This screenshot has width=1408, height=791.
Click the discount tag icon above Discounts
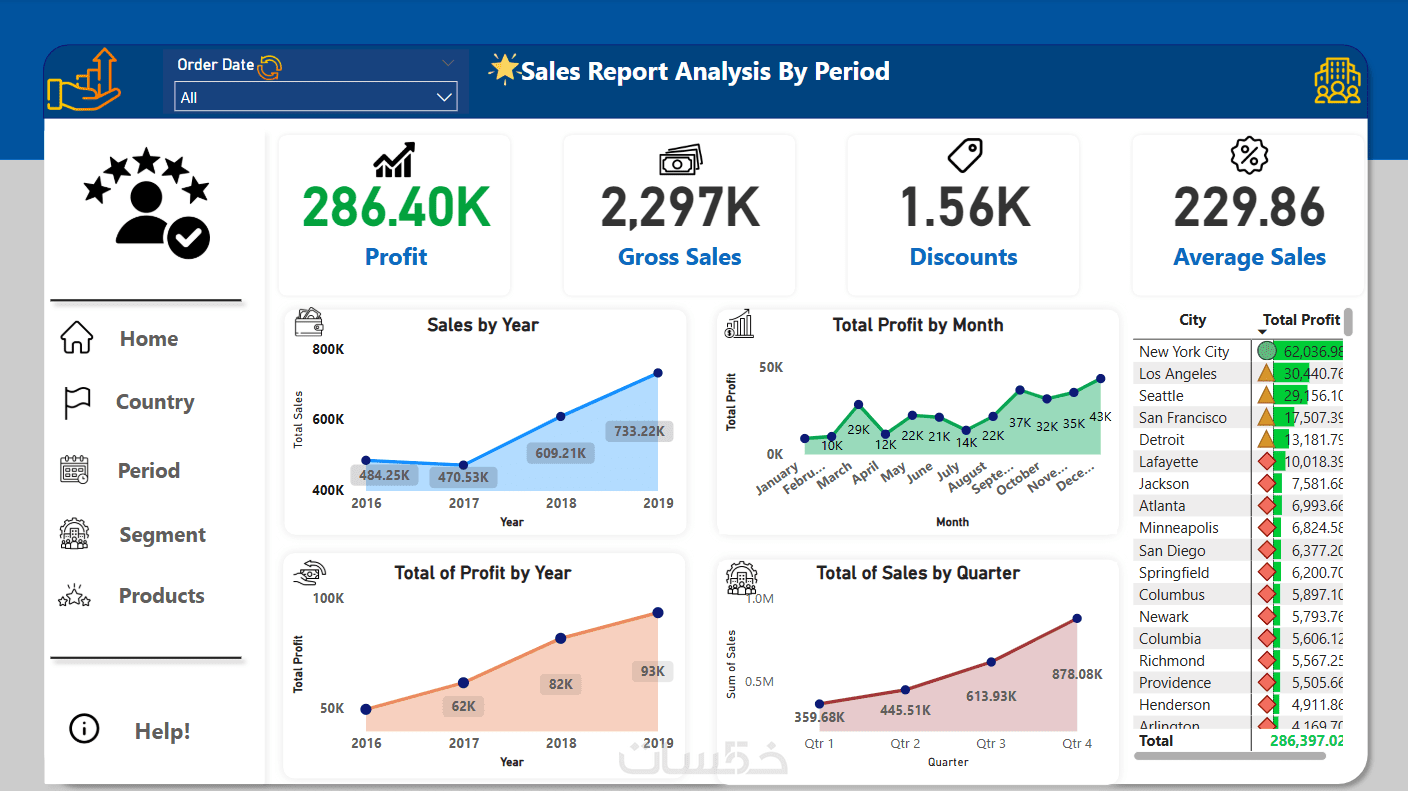(965, 156)
